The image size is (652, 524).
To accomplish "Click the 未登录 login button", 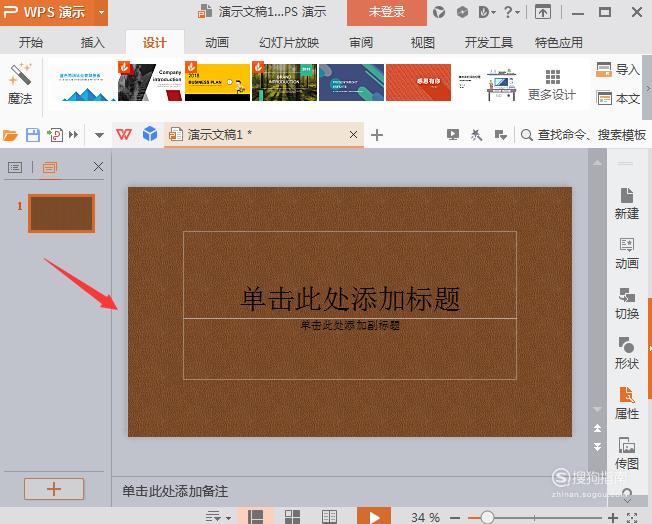I will pos(387,12).
